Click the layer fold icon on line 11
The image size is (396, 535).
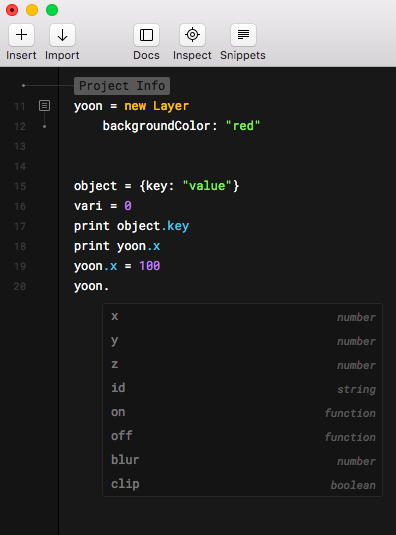coord(44,106)
